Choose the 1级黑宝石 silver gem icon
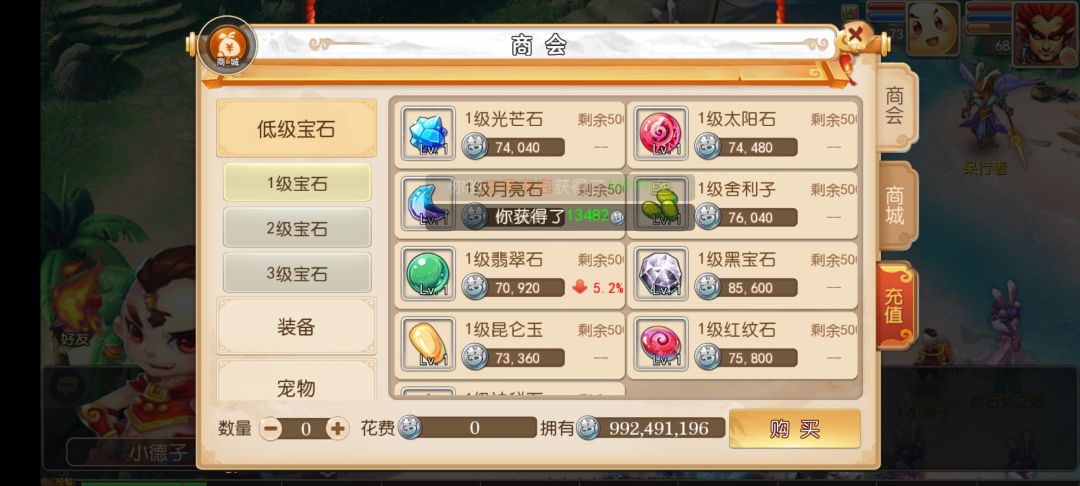 (661, 274)
